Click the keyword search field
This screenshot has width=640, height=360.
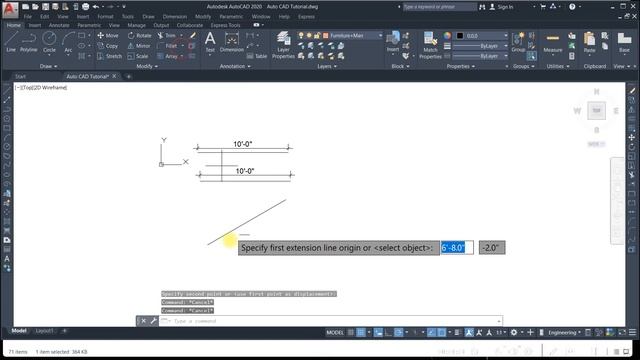(440, 7)
